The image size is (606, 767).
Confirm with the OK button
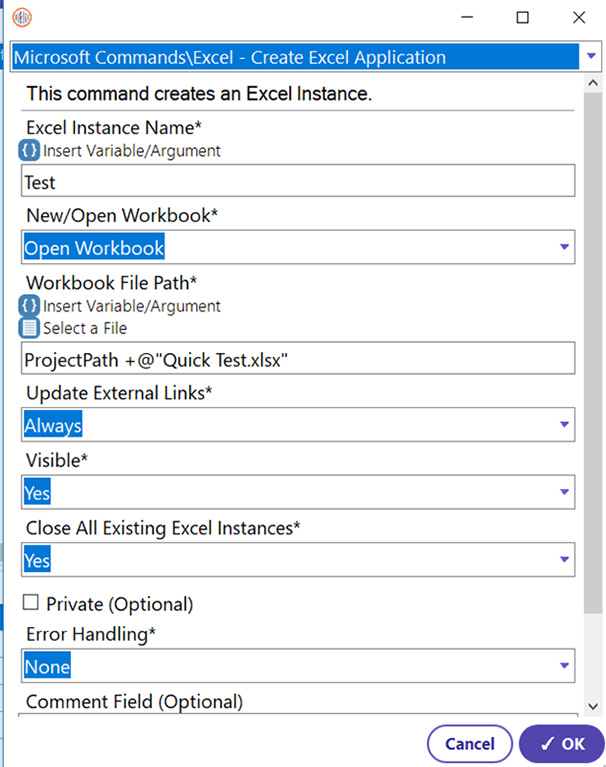(x=562, y=744)
